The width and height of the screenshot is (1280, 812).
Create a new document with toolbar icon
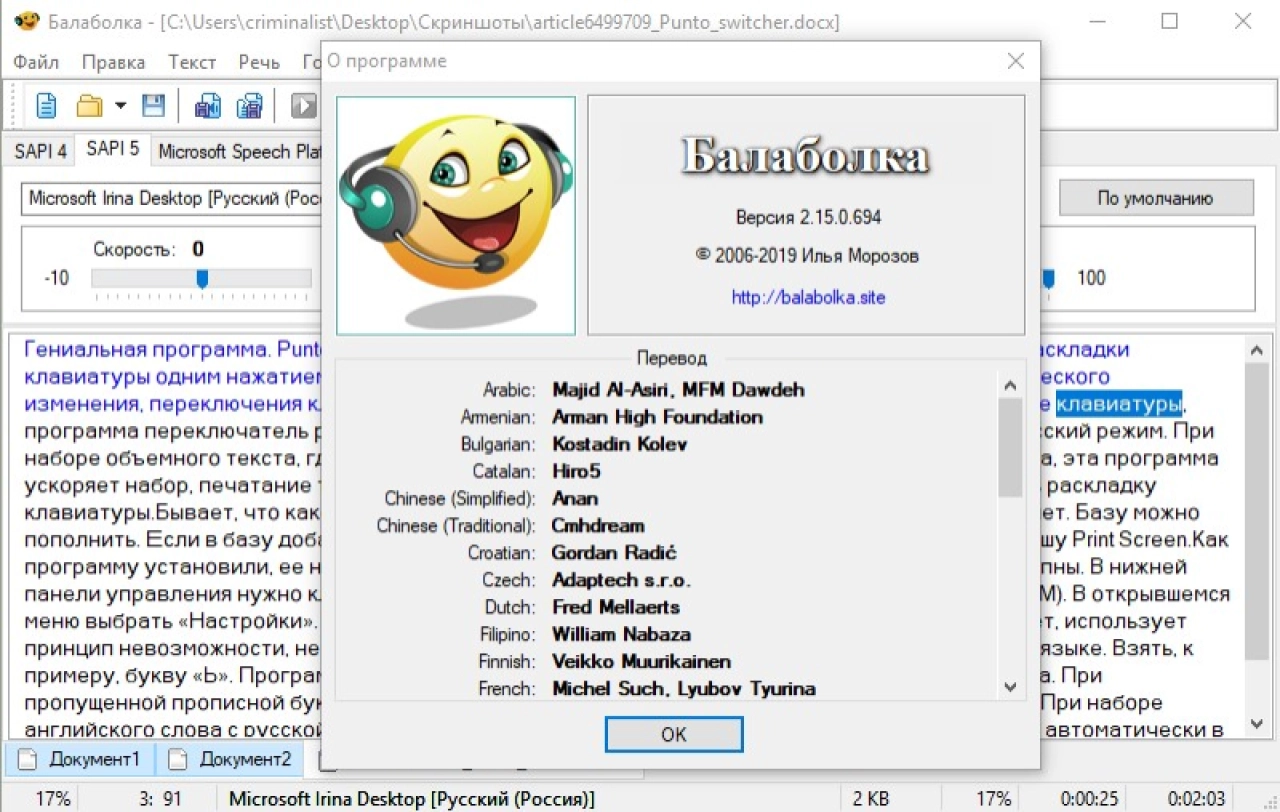(47, 105)
